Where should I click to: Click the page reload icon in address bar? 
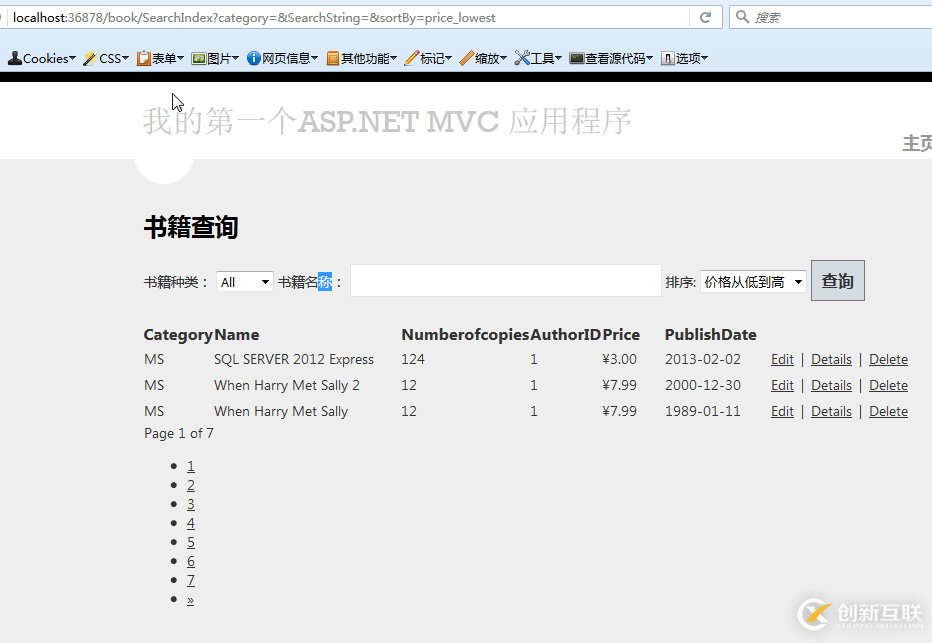pyautogui.click(x=704, y=17)
